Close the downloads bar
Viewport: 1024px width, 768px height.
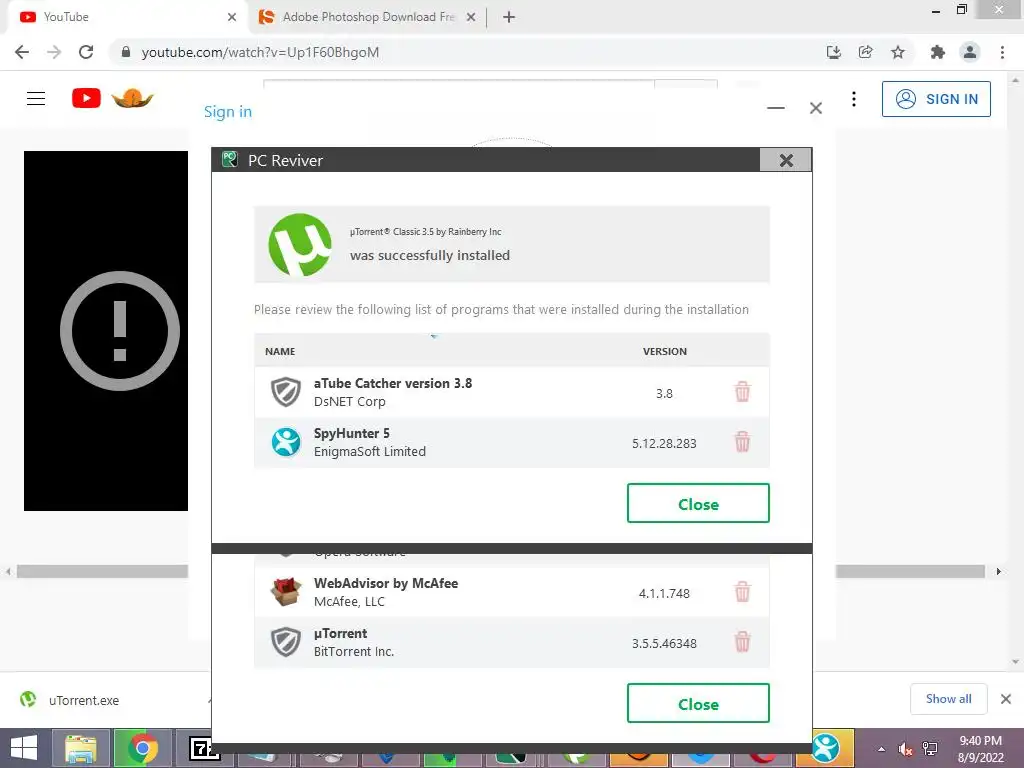coord(1006,699)
